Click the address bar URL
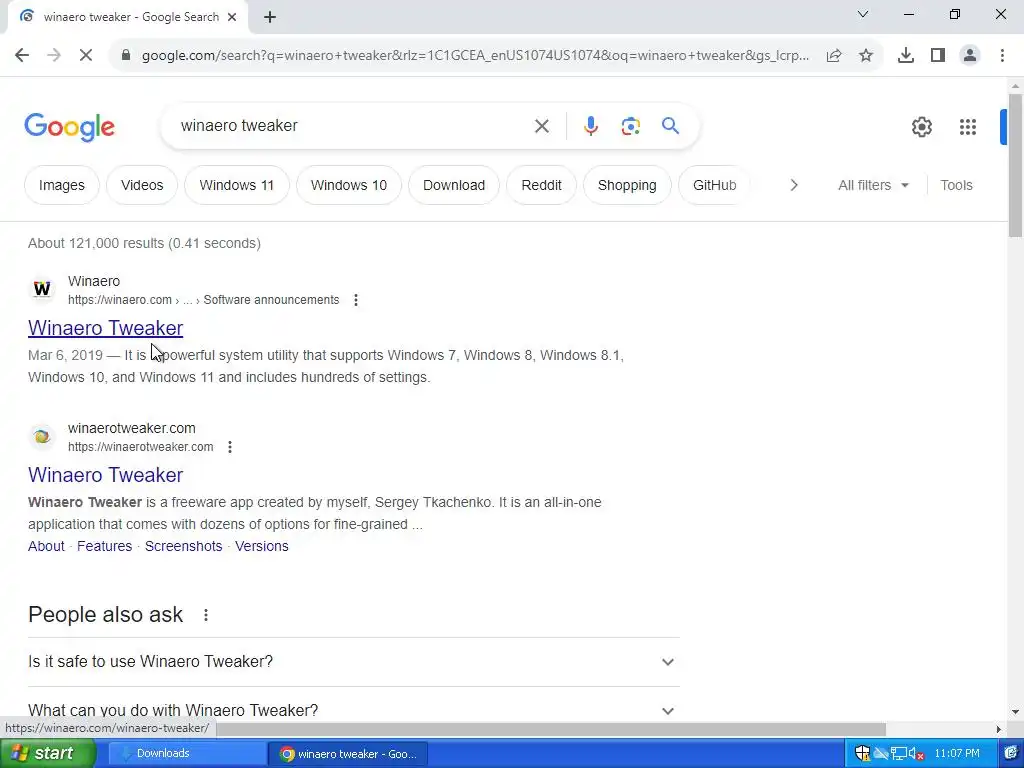This screenshot has width=1024, height=768. pos(475,56)
